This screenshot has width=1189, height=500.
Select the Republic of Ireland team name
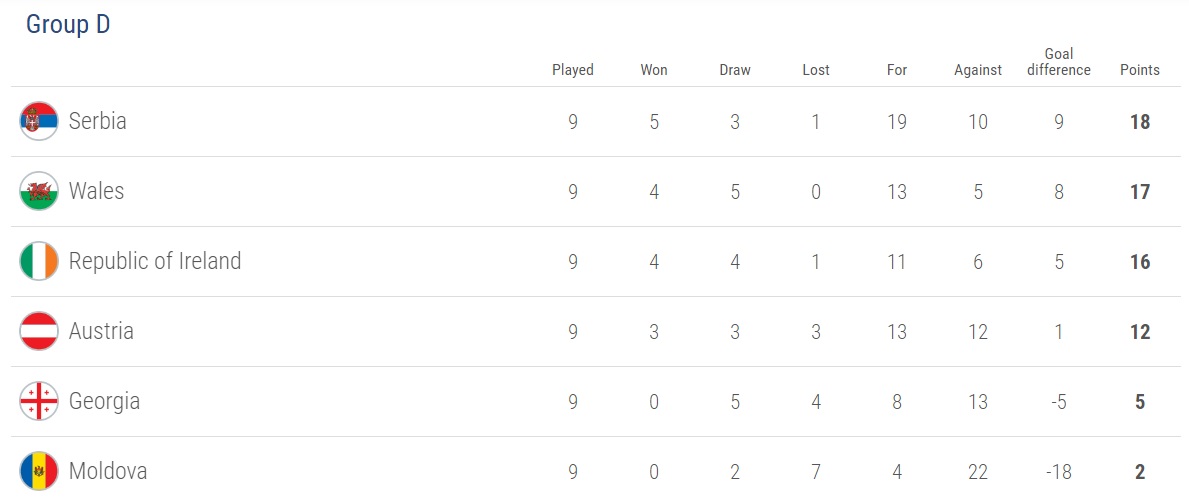click(x=155, y=262)
